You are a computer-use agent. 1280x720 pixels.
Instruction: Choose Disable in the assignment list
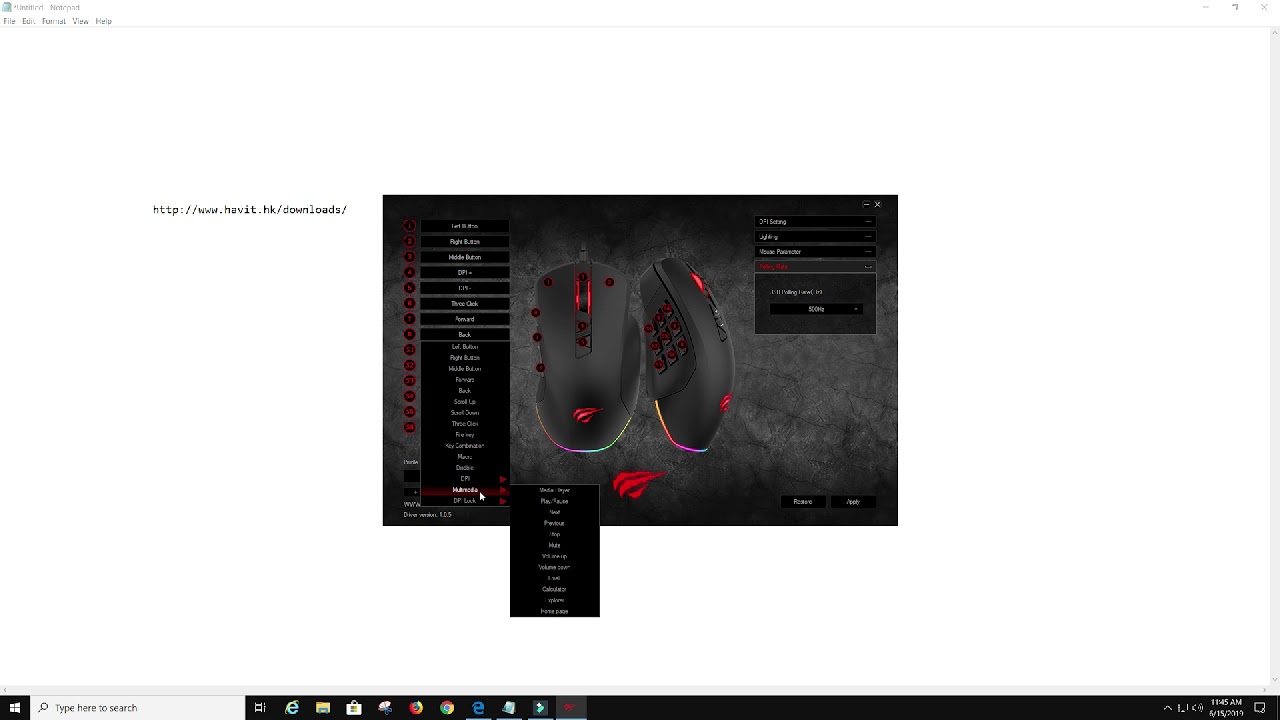click(x=465, y=468)
